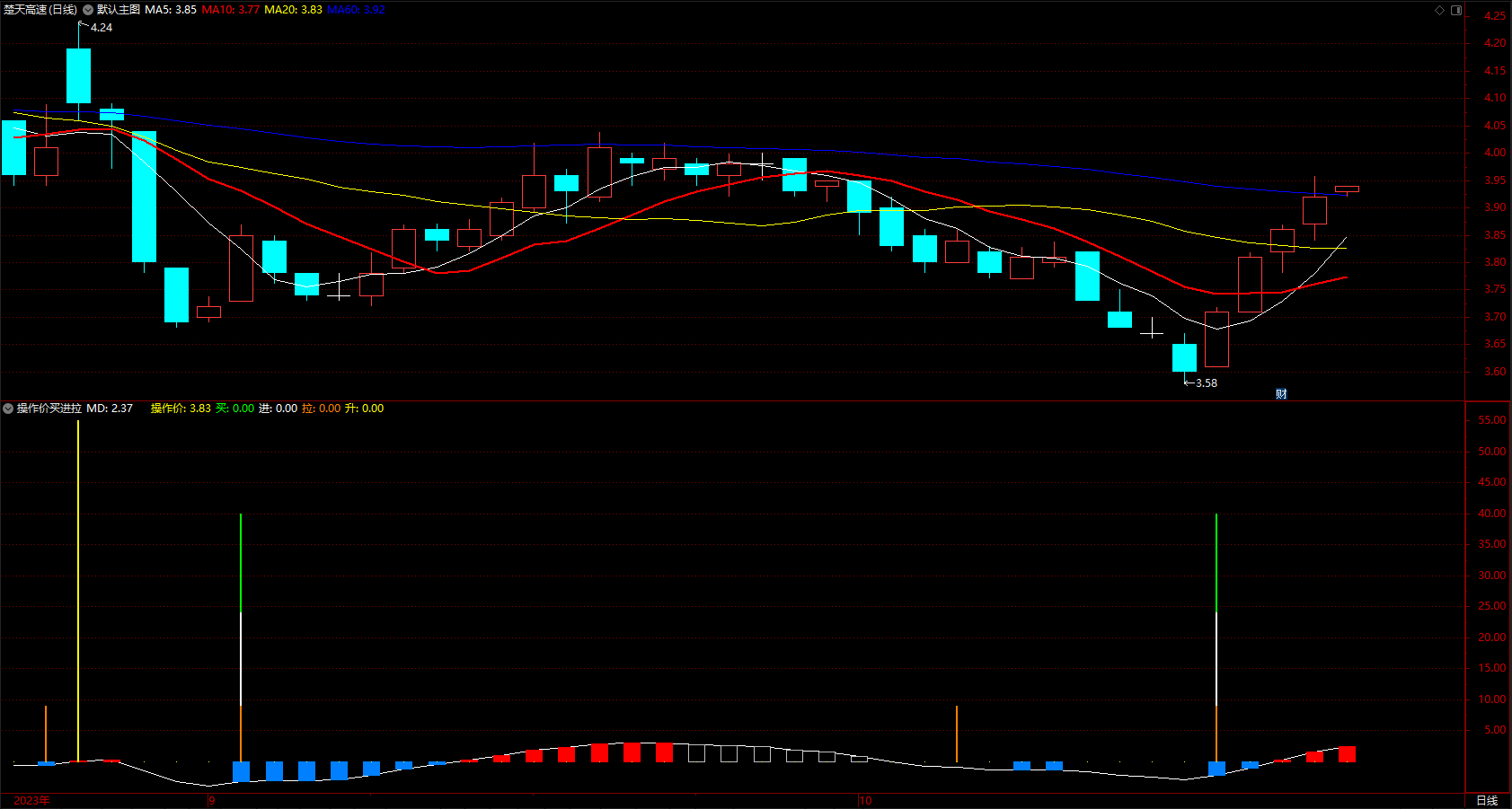Expand the 操作价买进拉 indicator dropdown arrow

tap(8, 409)
